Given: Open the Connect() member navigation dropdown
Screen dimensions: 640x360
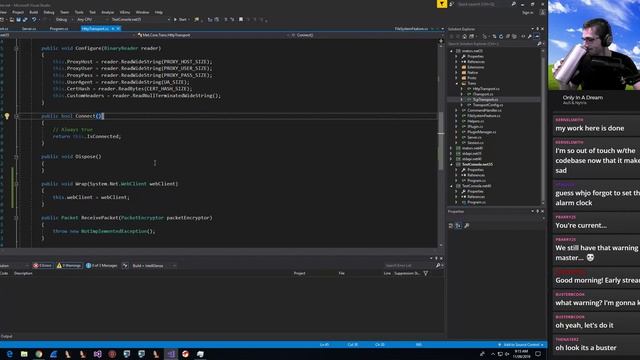Looking at the screenshot, I should [x=363, y=35].
